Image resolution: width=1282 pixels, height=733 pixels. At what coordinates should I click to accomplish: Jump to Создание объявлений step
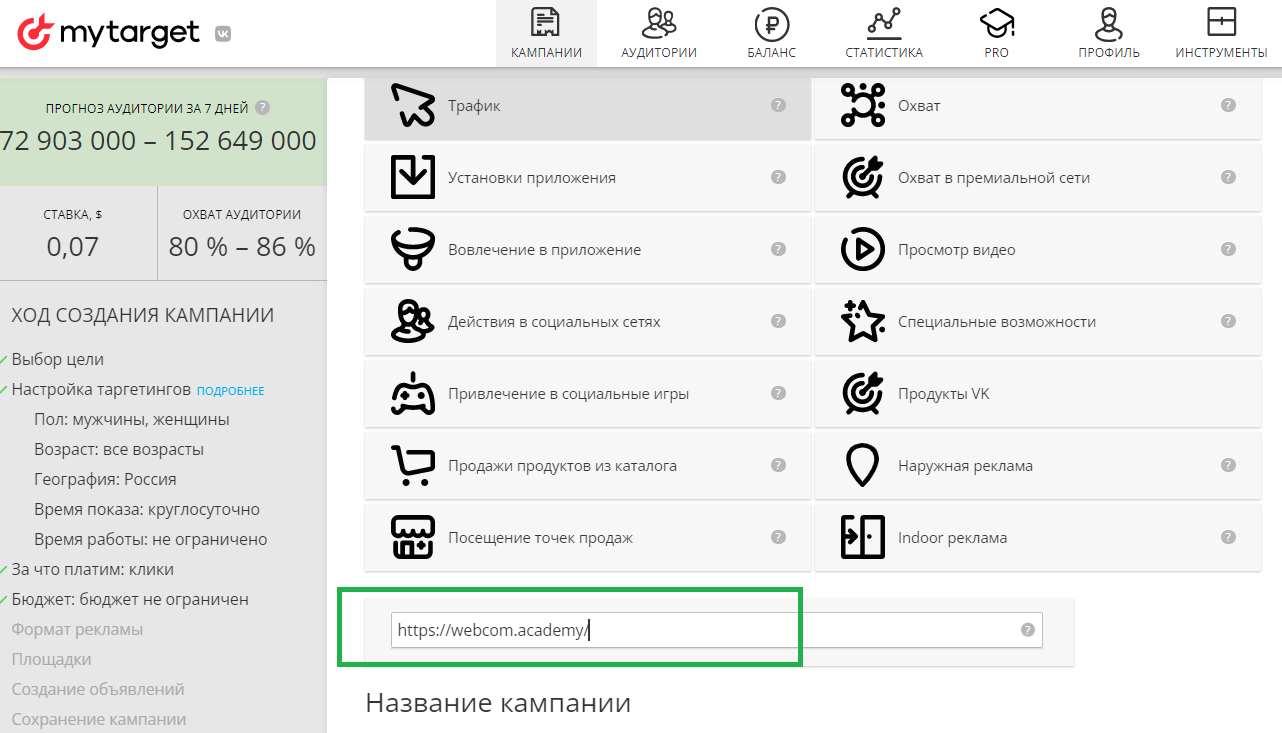(x=98, y=689)
